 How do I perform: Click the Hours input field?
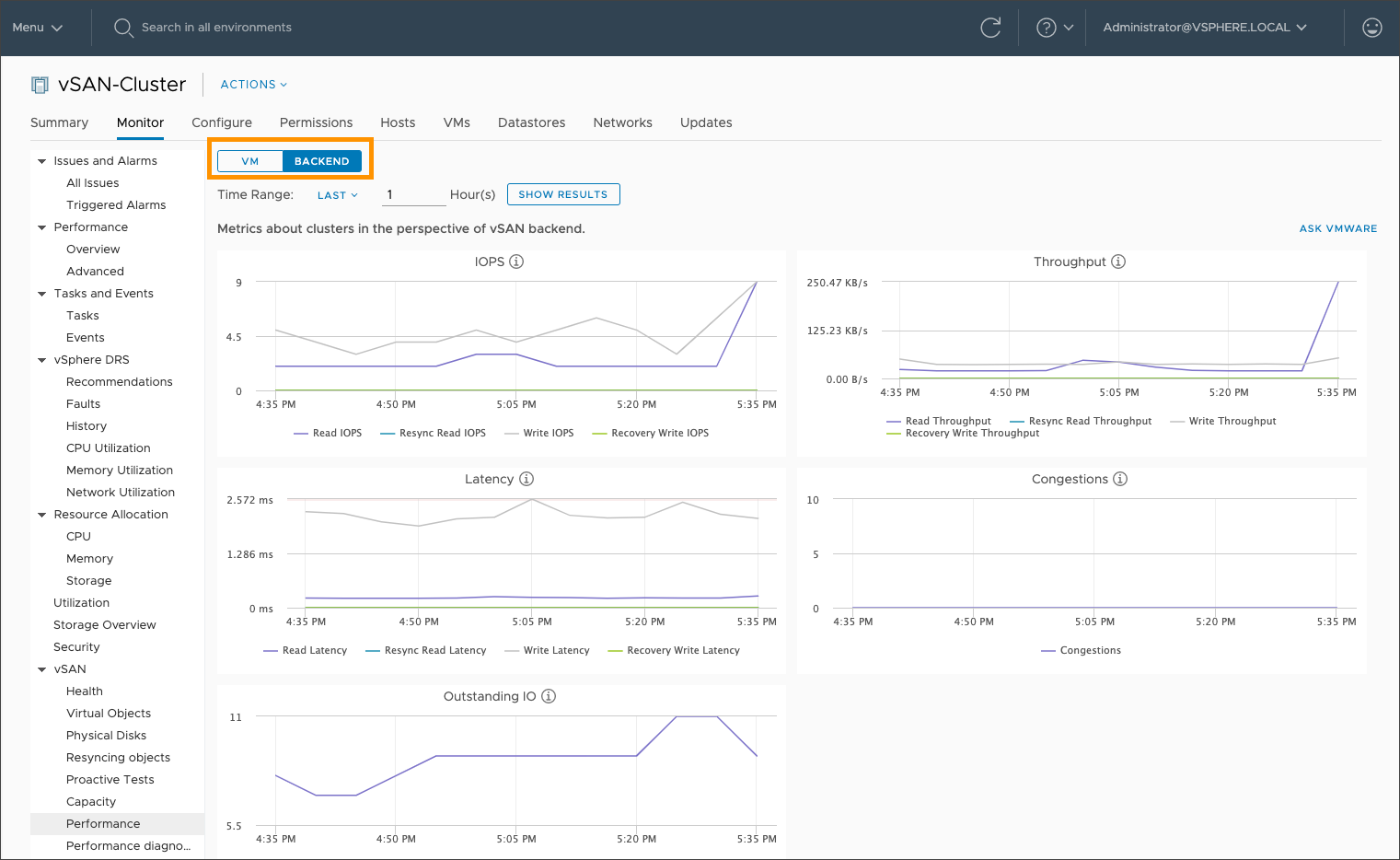tap(413, 194)
